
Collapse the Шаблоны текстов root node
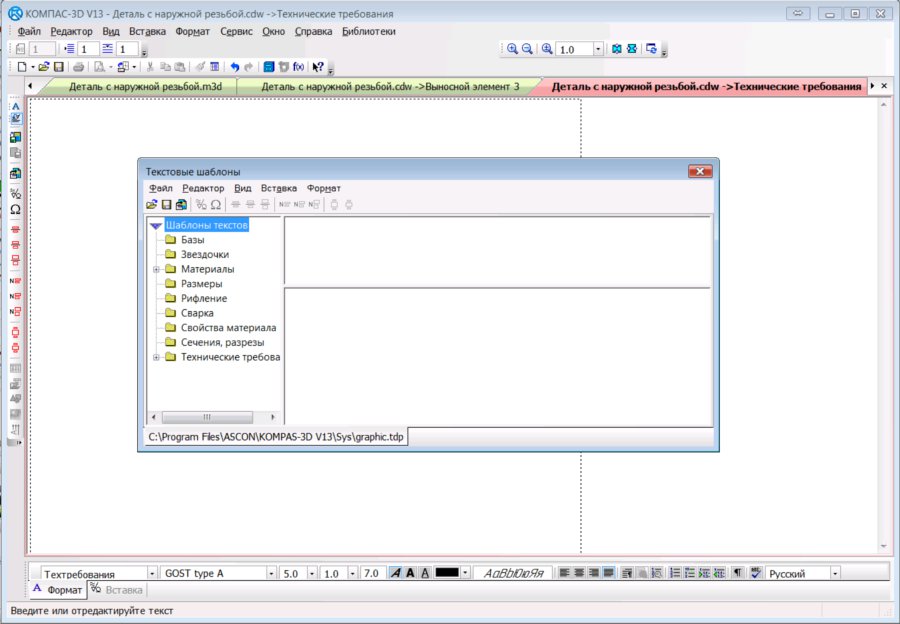[x=156, y=226]
